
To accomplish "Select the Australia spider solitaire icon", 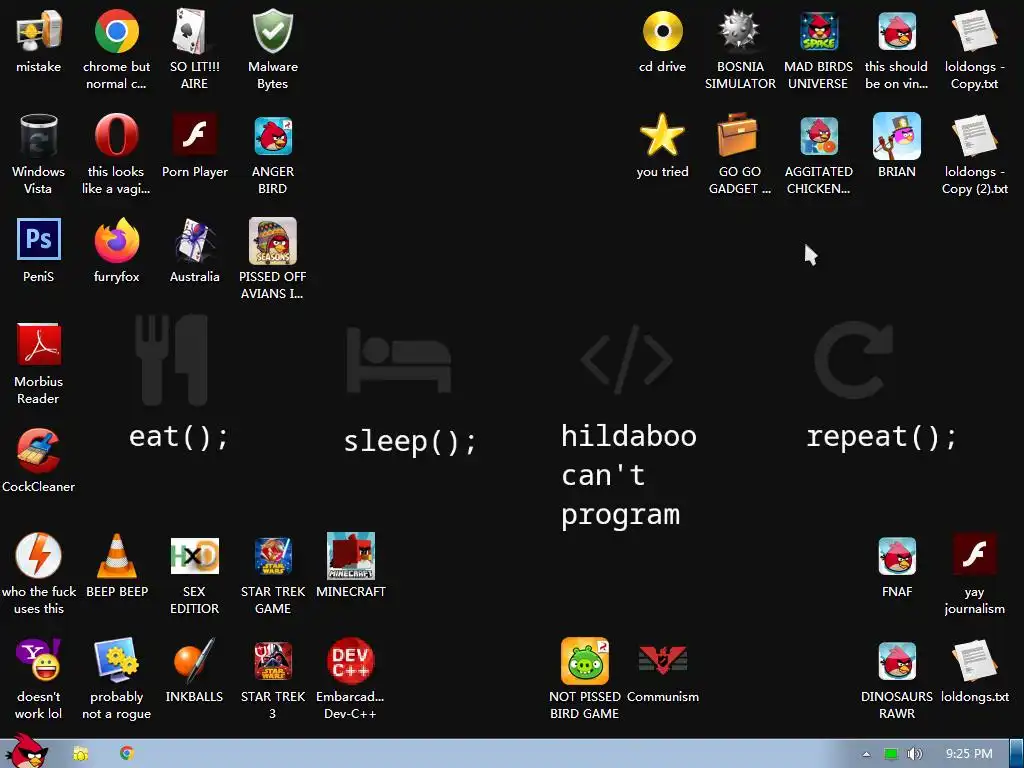I will click(194, 240).
